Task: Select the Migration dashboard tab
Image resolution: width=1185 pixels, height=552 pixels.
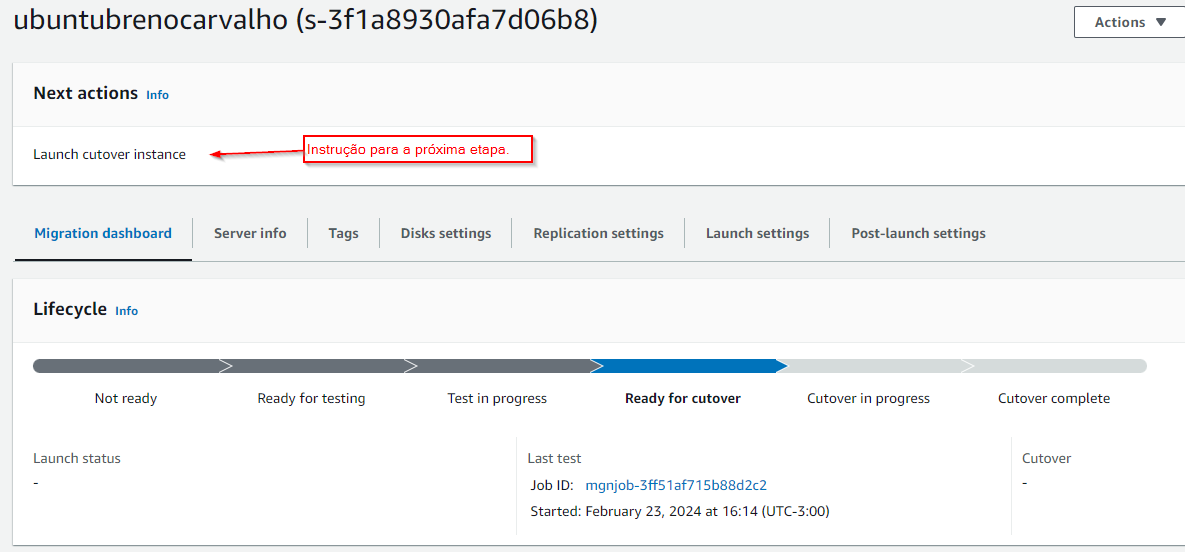Action: pyautogui.click(x=103, y=233)
